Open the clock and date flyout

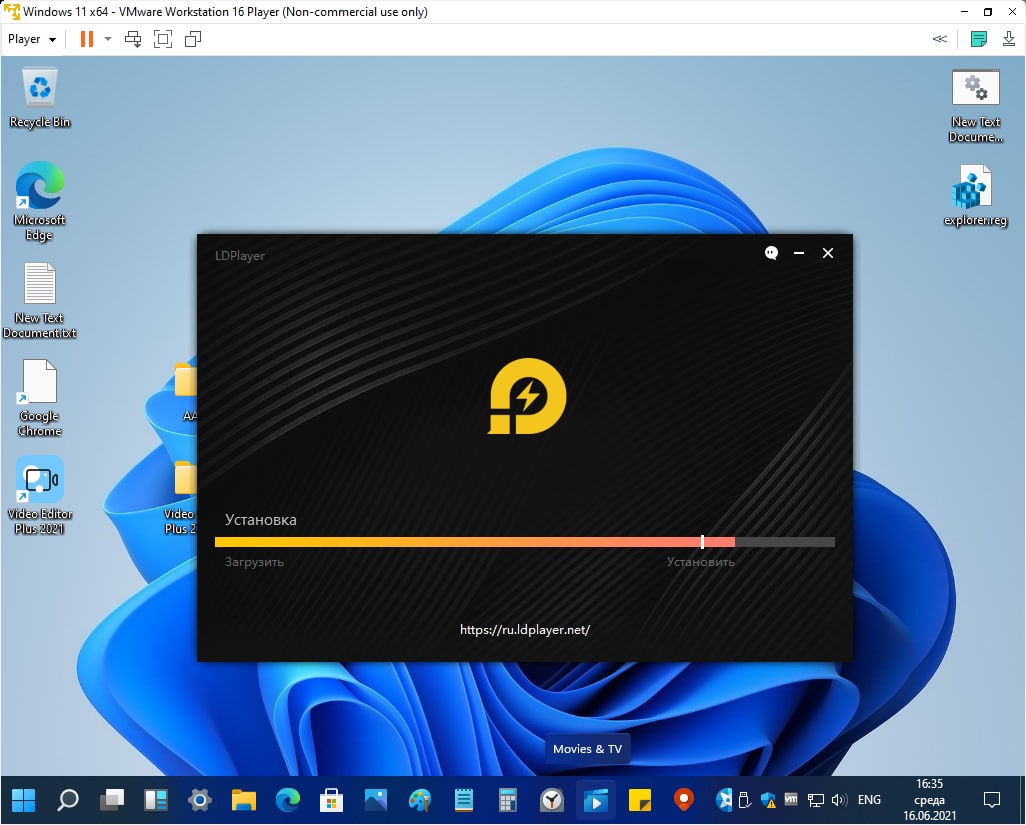click(929, 799)
